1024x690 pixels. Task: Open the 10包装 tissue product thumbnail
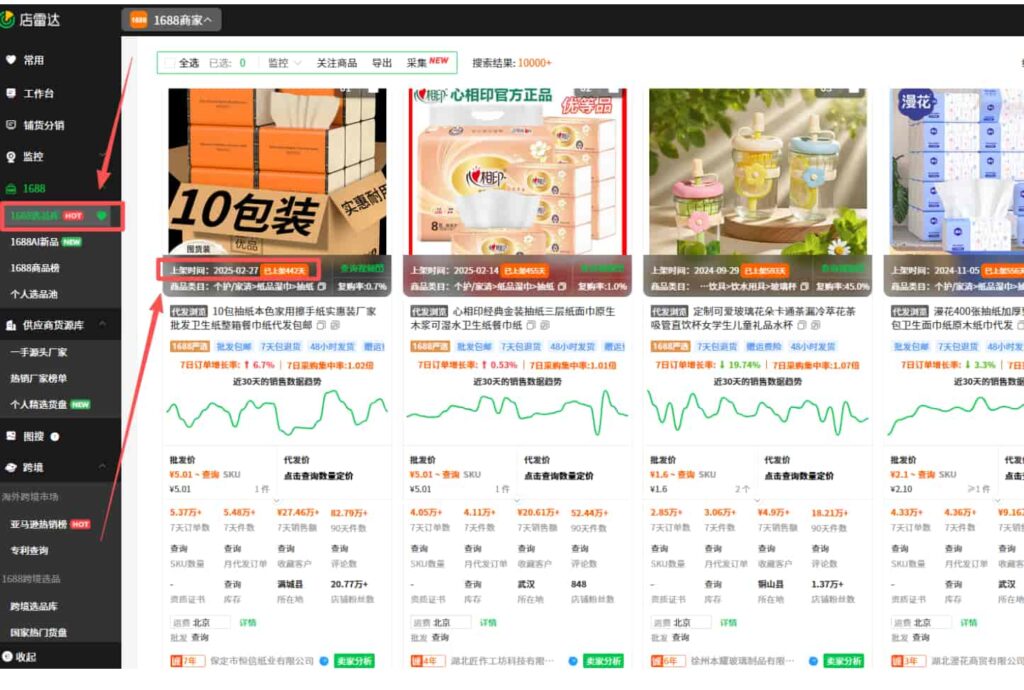coord(277,172)
